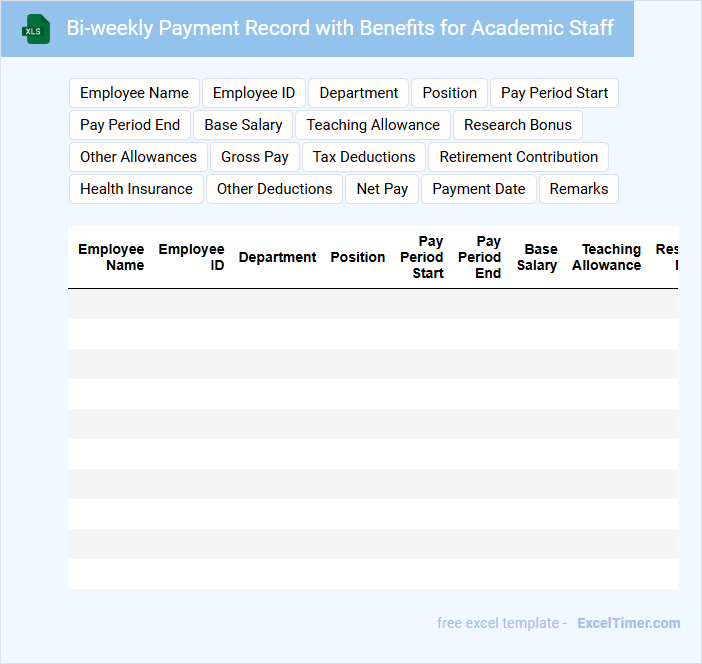Viewport: 702px width, 664px height.
Task: Click the page title about Bi-weekly Payment Record
Action: (x=340, y=28)
